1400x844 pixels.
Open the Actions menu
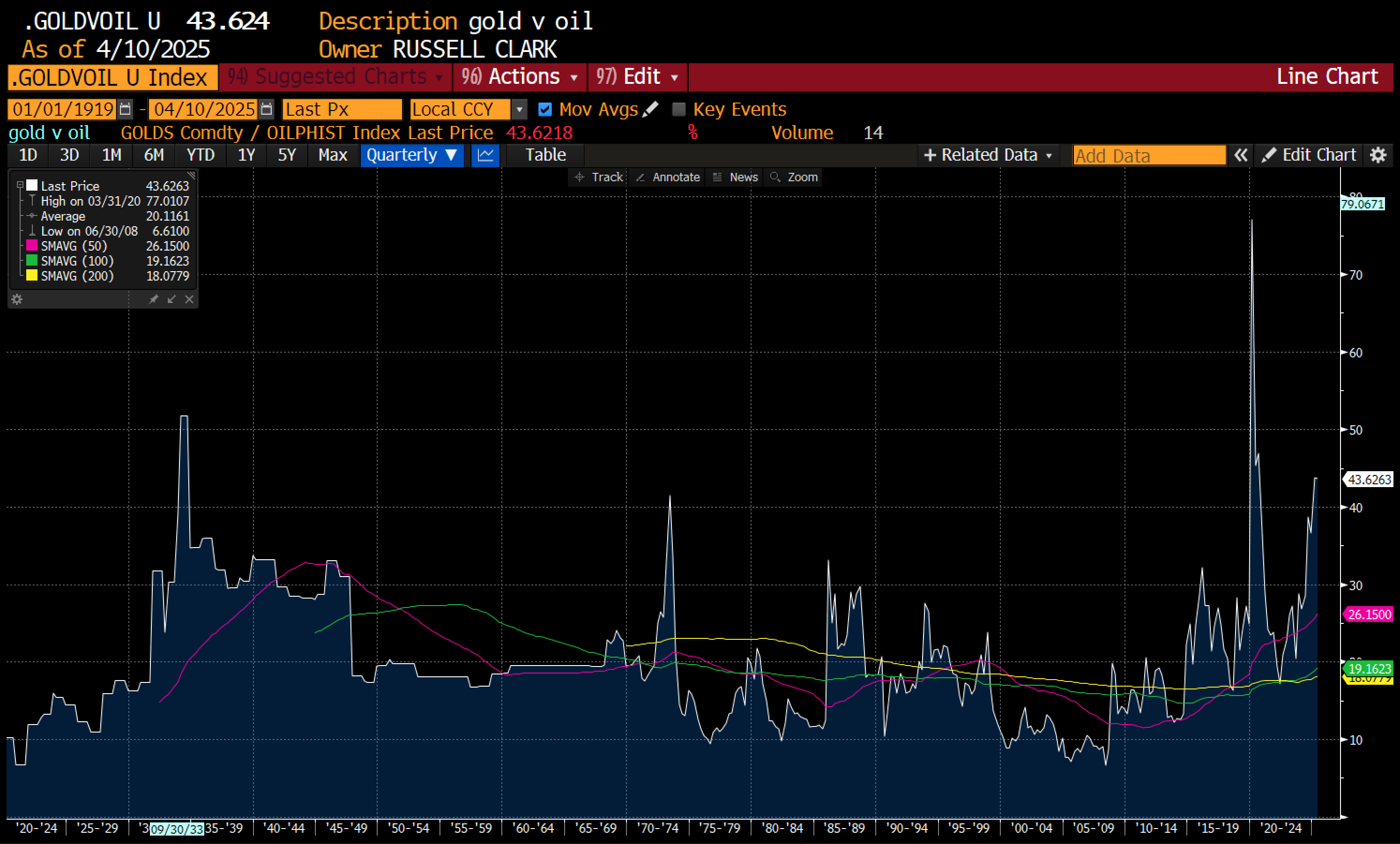point(520,77)
